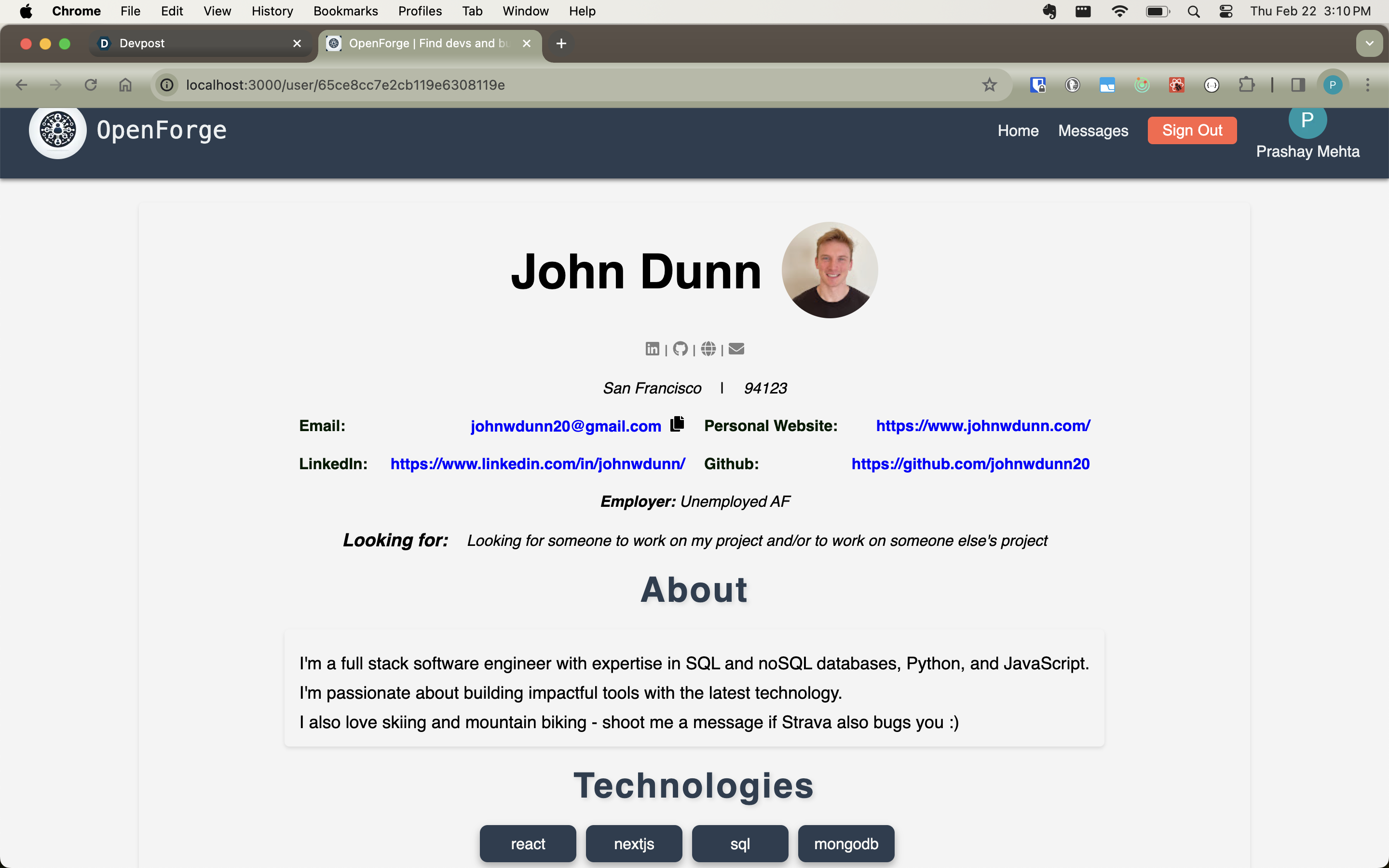This screenshot has width=1389, height=868.
Task: Bookmark this page with the star icon
Action: (x=990, y=85)
